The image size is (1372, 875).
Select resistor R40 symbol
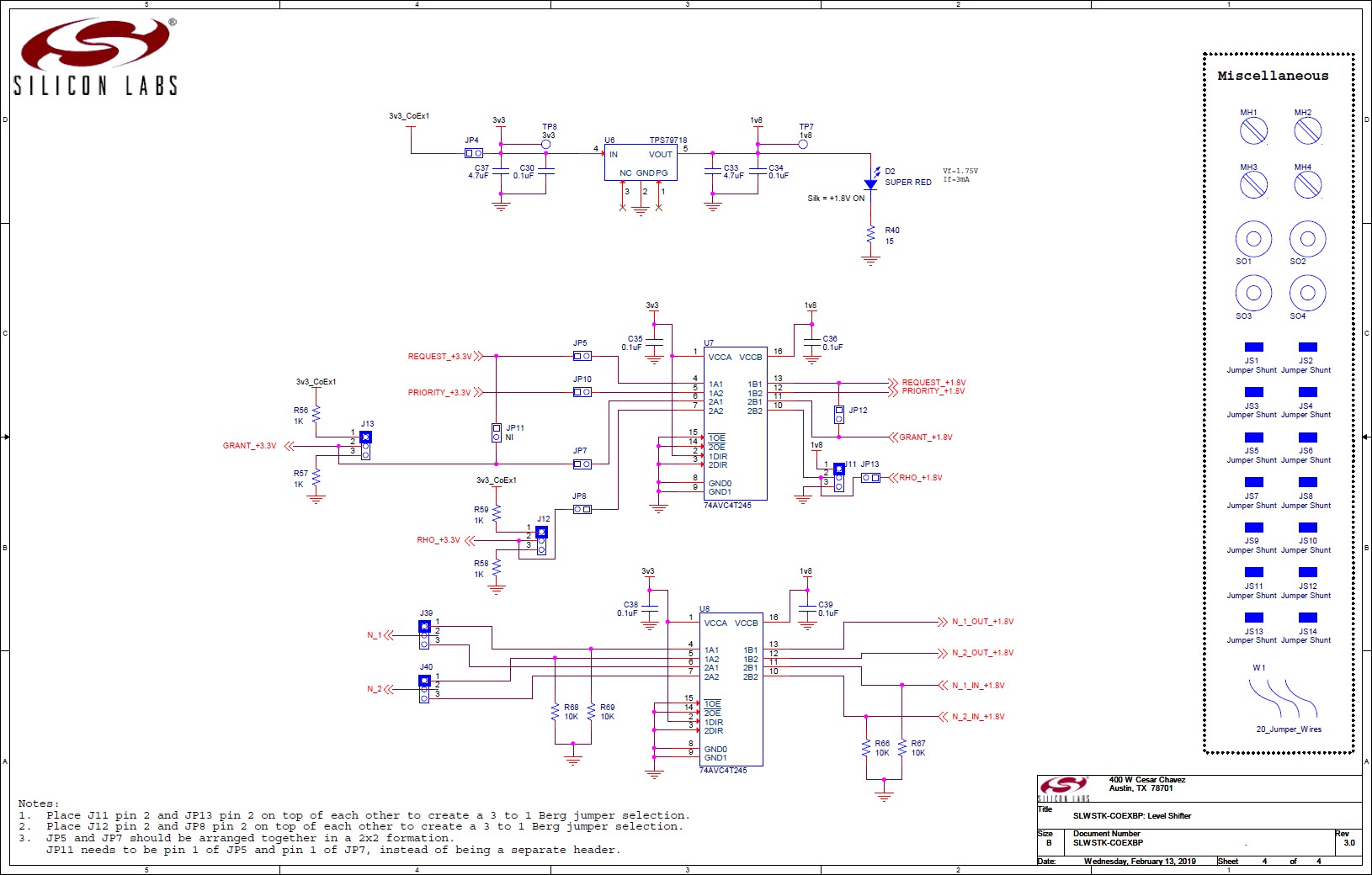coord(870,236)
